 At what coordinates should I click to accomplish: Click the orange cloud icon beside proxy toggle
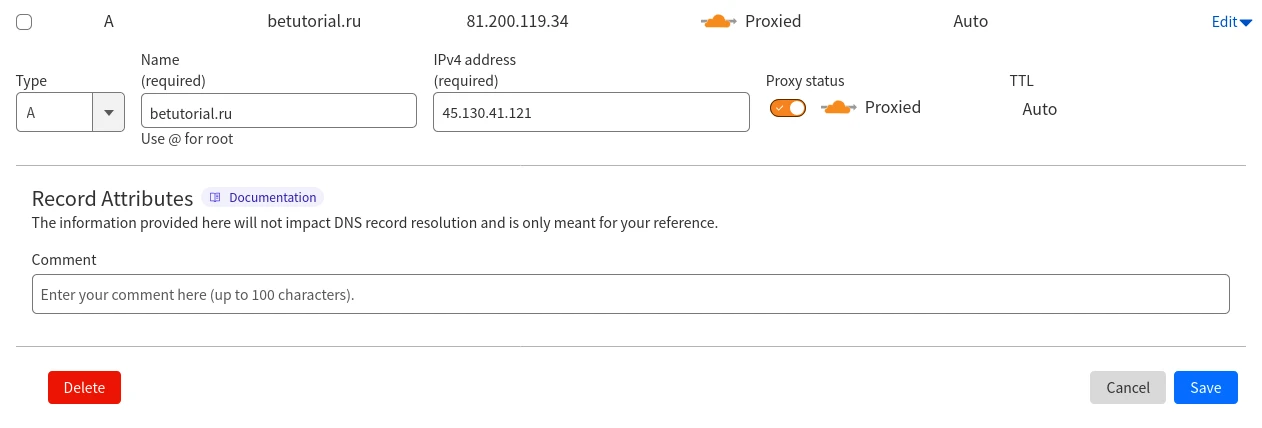(x=839, y=107)
